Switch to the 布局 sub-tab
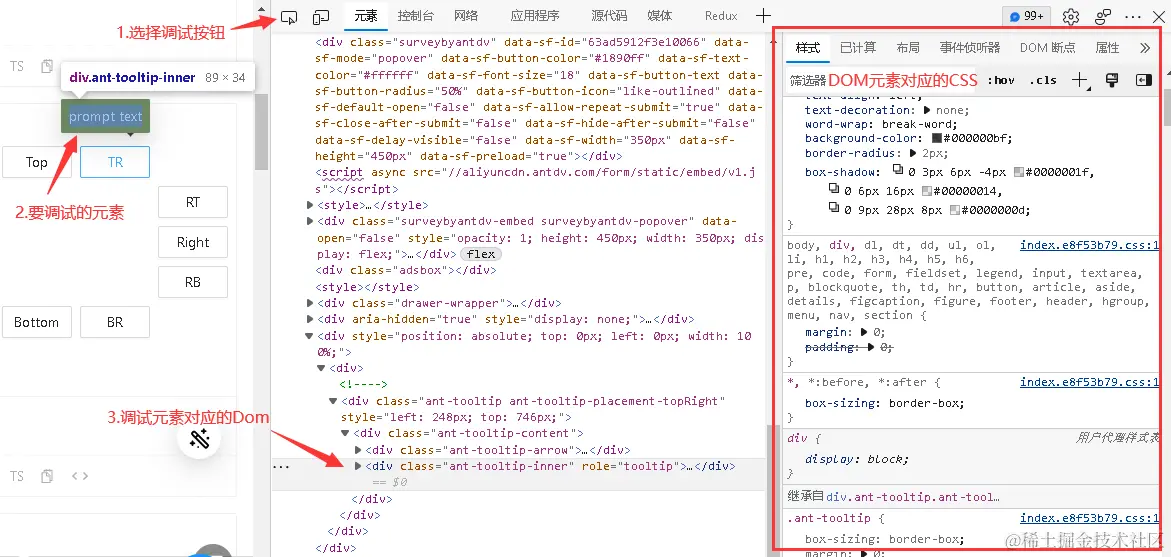This screenshot has height=557, width=1171. pyautogui.click(x=907, y=48)
